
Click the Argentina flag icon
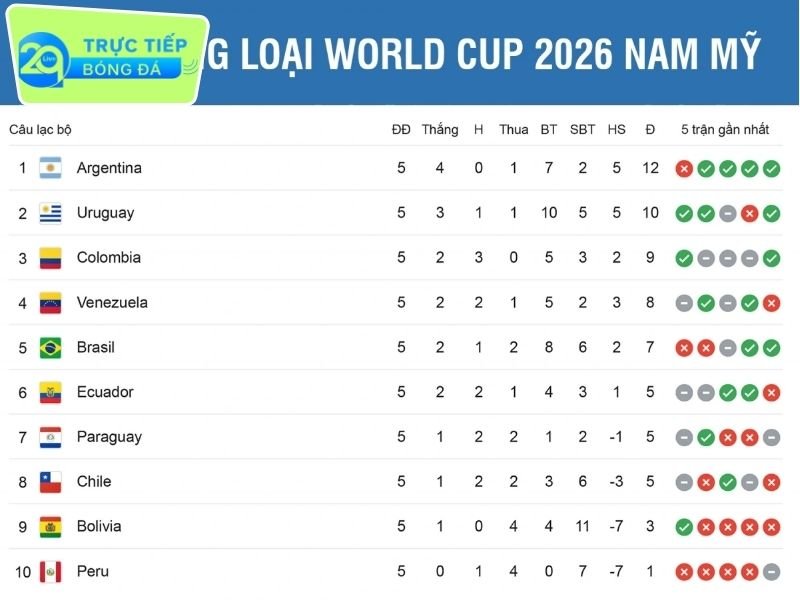tap(51, 168)
